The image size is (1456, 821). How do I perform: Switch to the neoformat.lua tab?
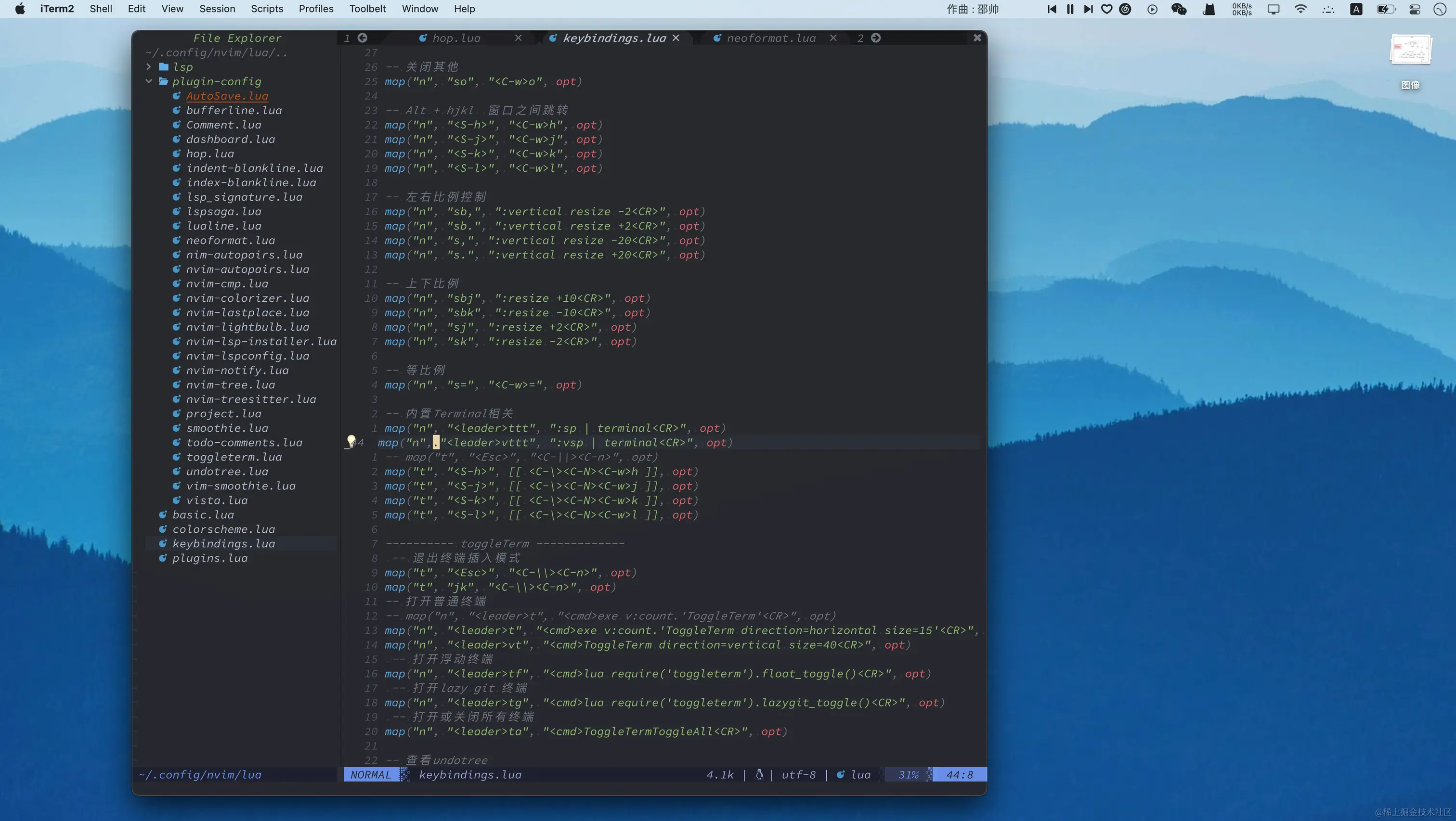point(771,38)
